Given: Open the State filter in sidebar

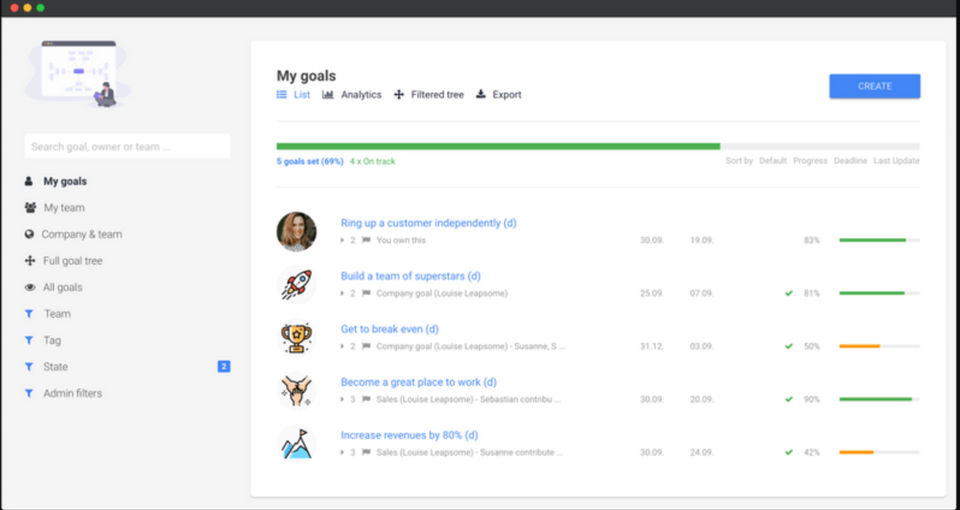Looking at the screenshot, I should [x=55, y=367].
